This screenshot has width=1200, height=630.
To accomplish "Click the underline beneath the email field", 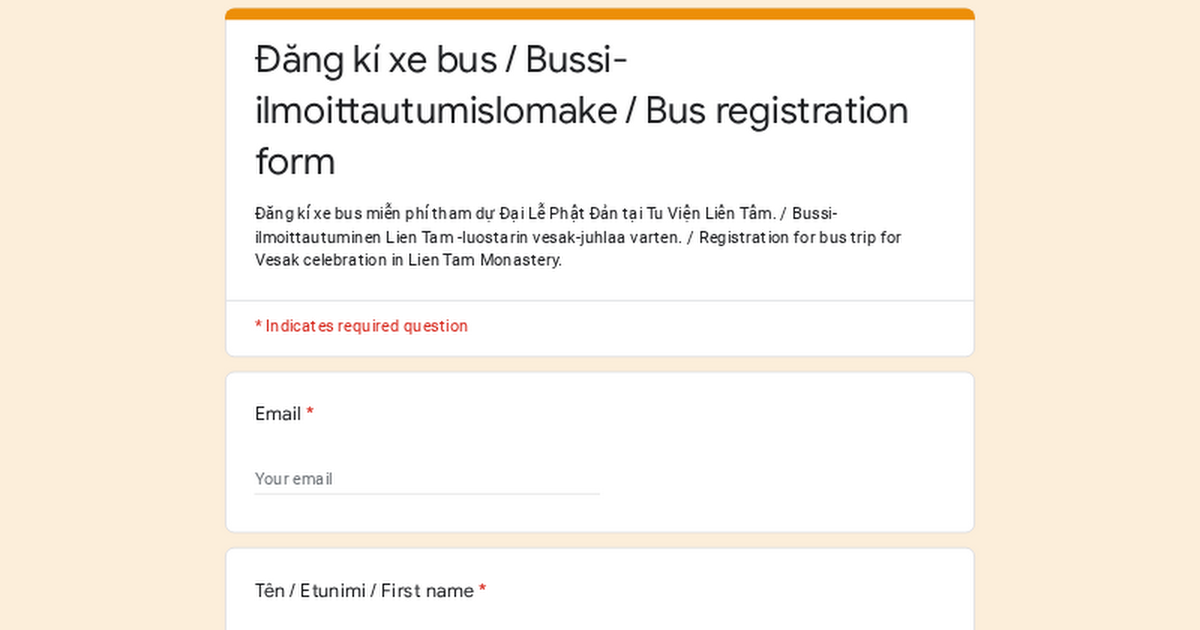I will point(427,494).
